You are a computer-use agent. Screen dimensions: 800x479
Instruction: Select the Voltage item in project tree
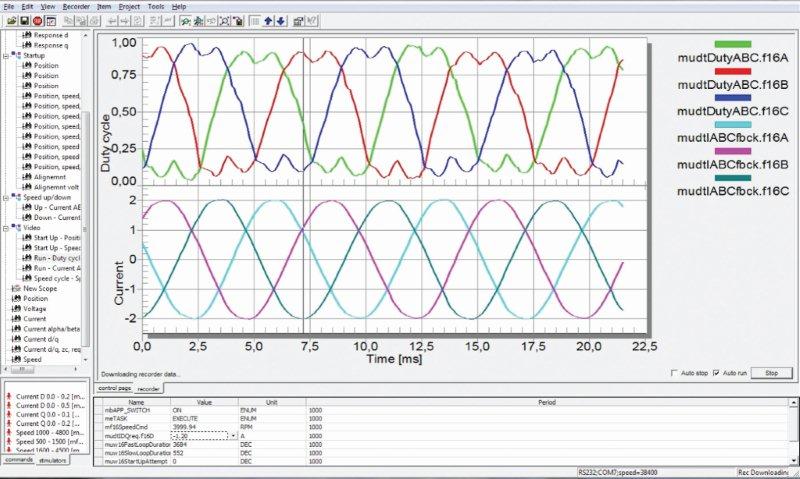tap(35, 308)
